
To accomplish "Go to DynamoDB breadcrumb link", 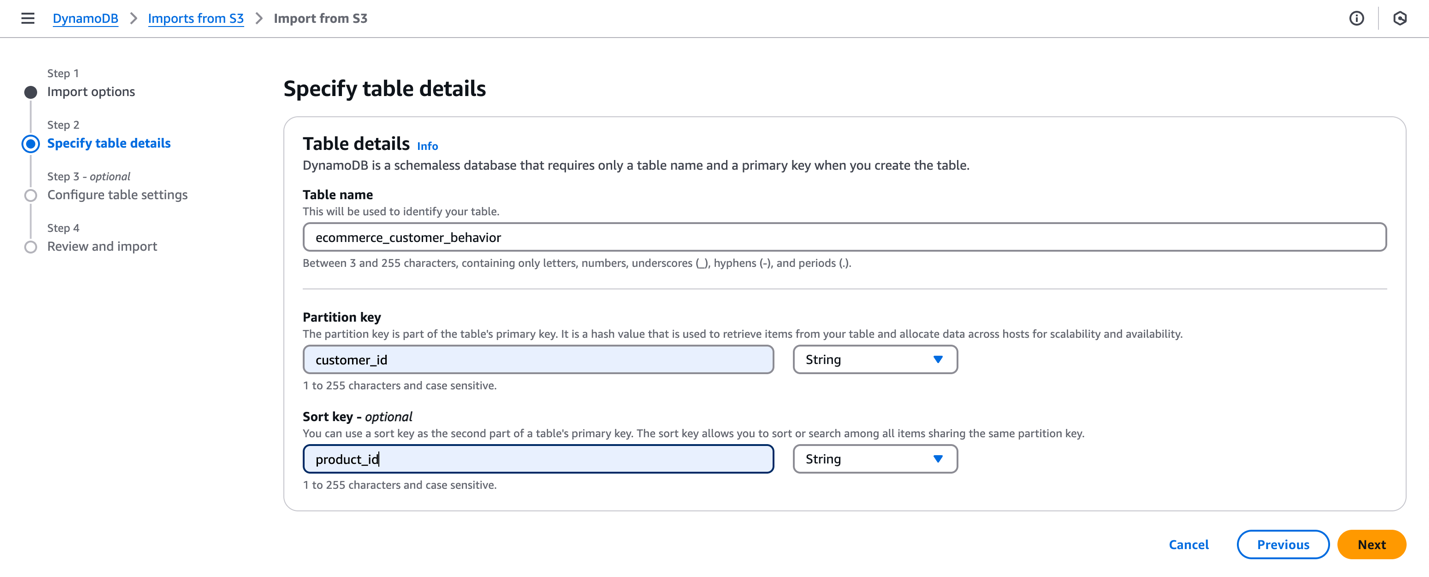I will [85, 18].
